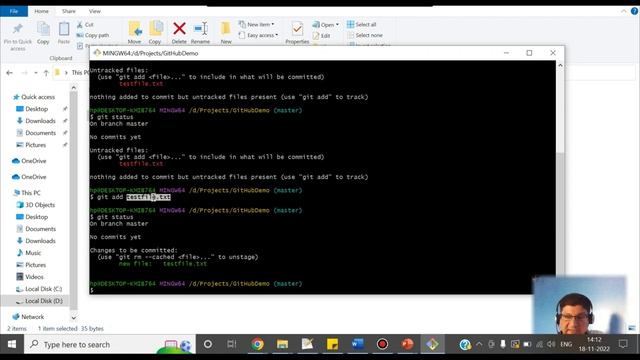Click the ENG language indicator
The height and width of the screenshot is (360, 640).
(566, 344)
